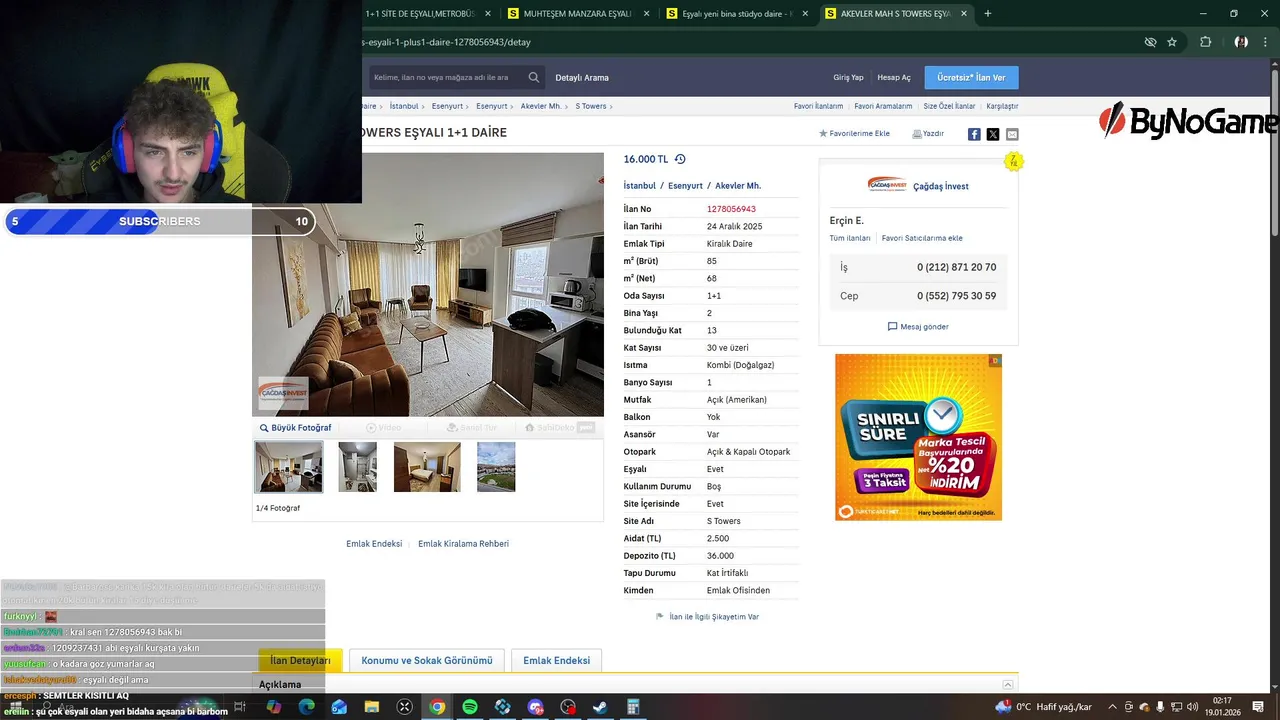Select the bedroom photo thumbnail
1280x720 pixels.
coord(427,467)
